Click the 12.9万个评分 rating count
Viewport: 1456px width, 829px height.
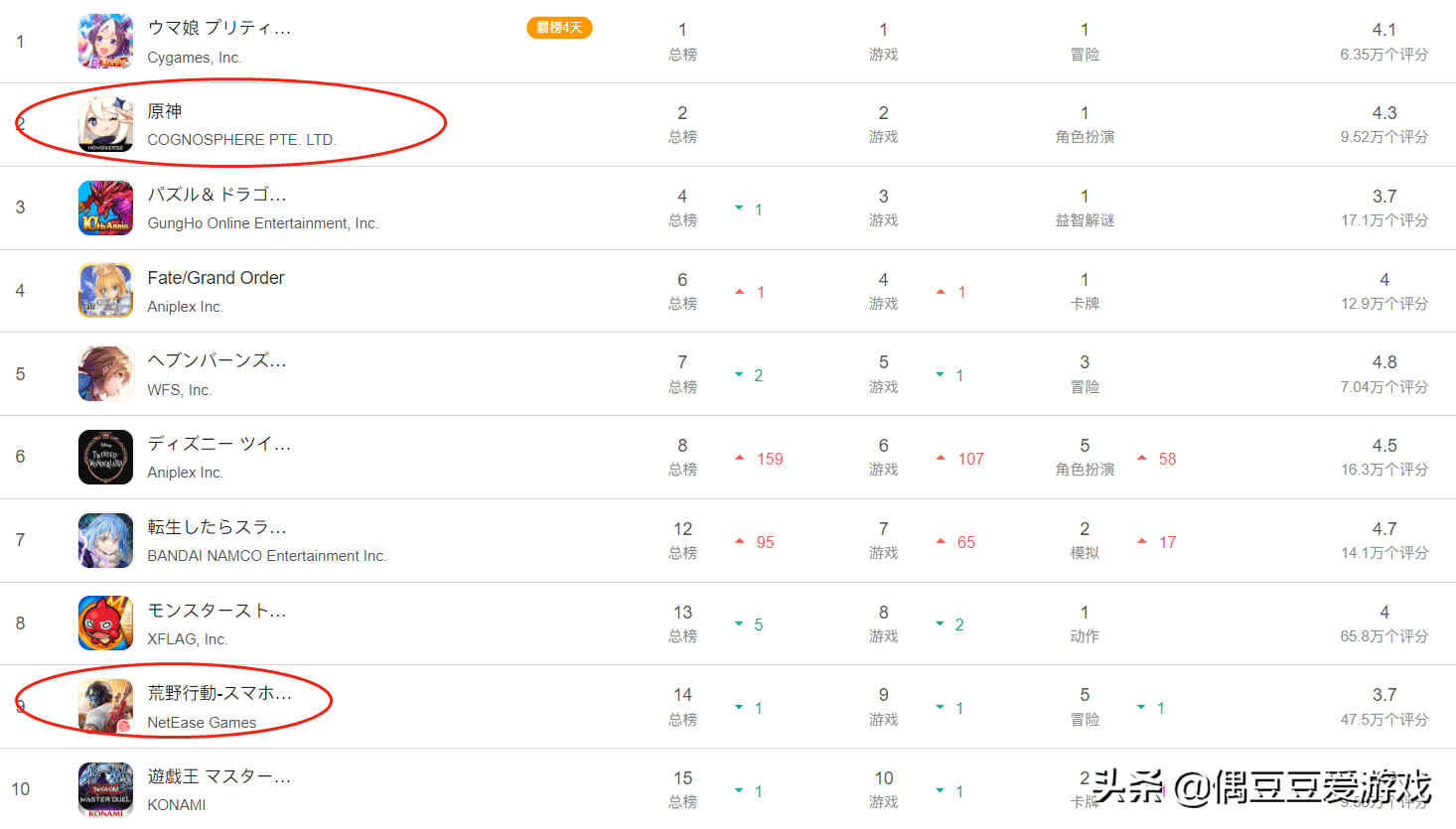(x=1384, y=304)
